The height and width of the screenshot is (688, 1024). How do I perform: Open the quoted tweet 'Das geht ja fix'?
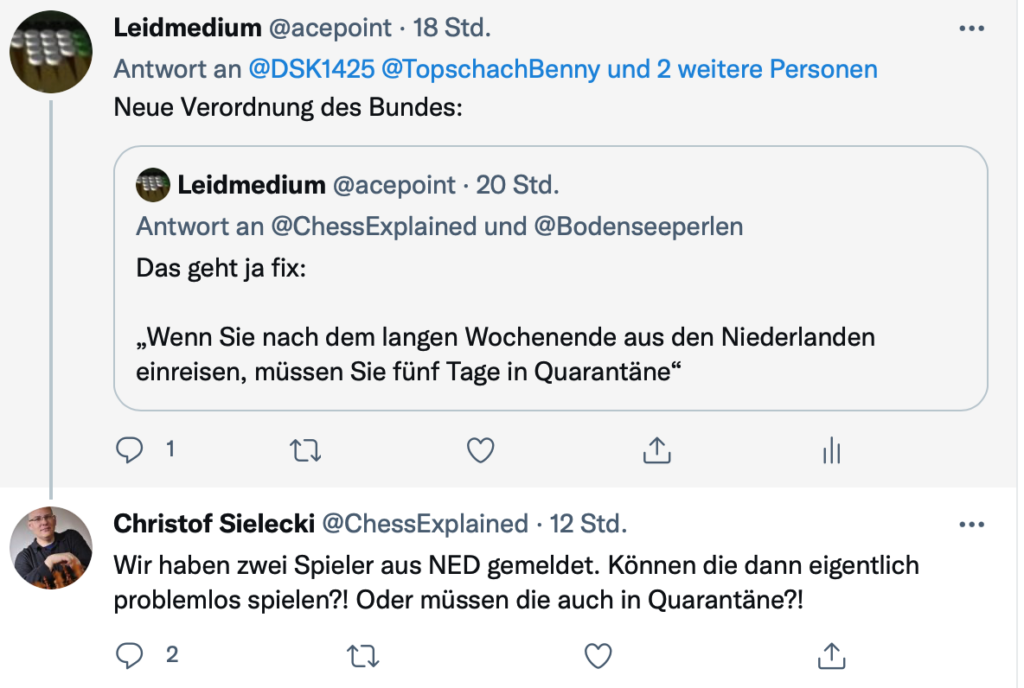point(551,279)
